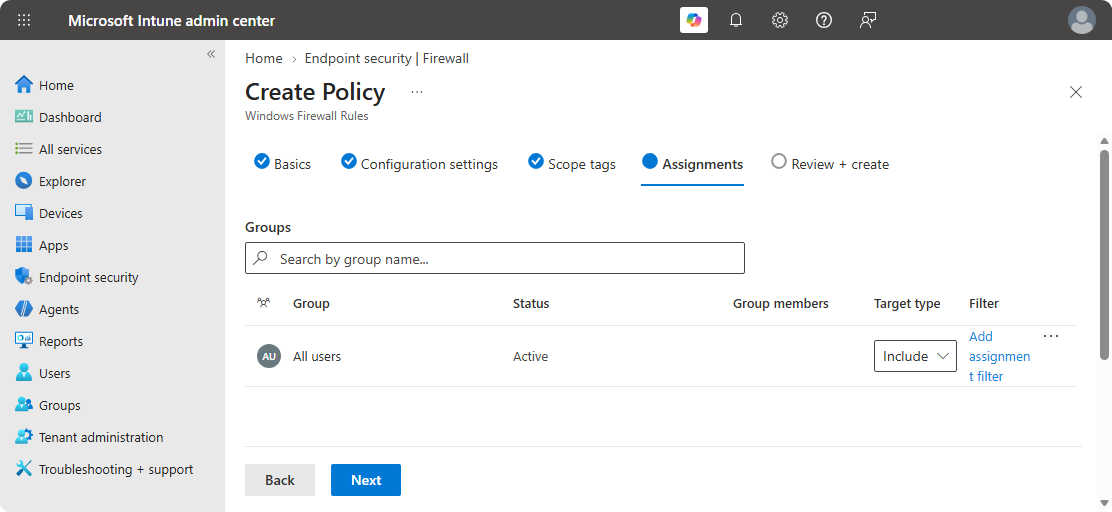Click the Filter column header
The image size is (1112, 512).
984,304
